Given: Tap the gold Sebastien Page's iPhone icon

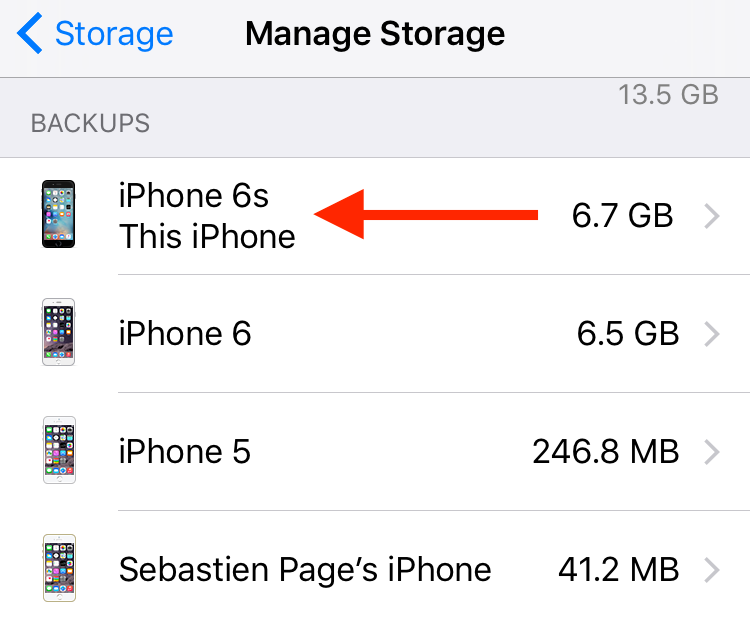Looking at the screenshot, I should pos(59,568).
